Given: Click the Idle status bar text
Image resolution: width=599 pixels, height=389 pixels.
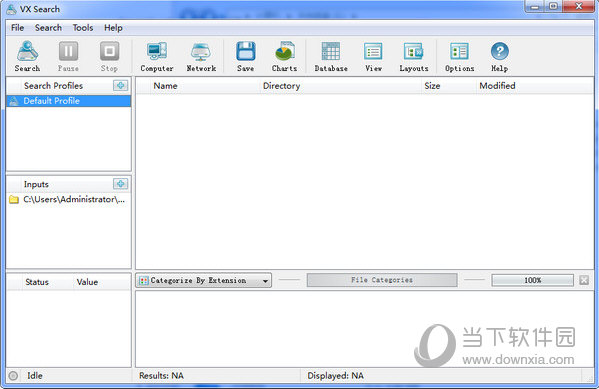Looking at the screenshot, I should click(35, 376).
